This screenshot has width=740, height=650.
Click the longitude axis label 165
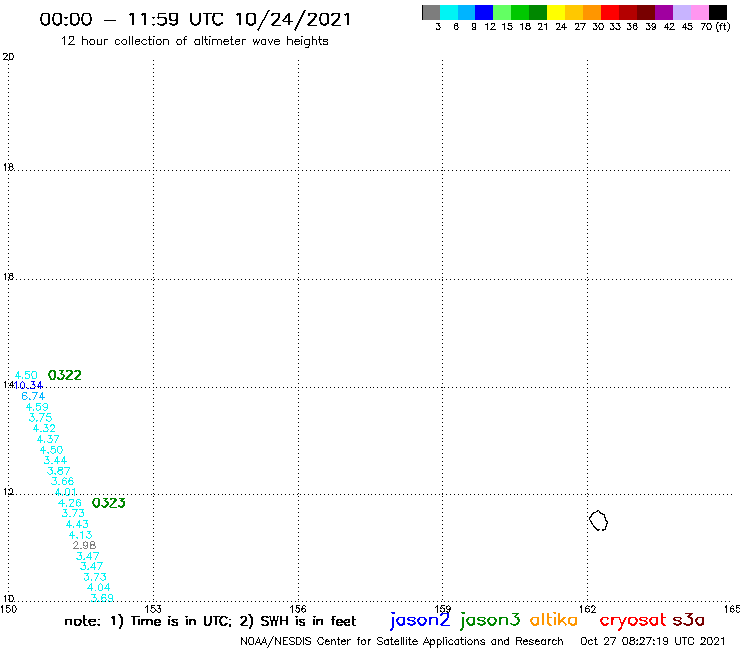tap(732, 609)
